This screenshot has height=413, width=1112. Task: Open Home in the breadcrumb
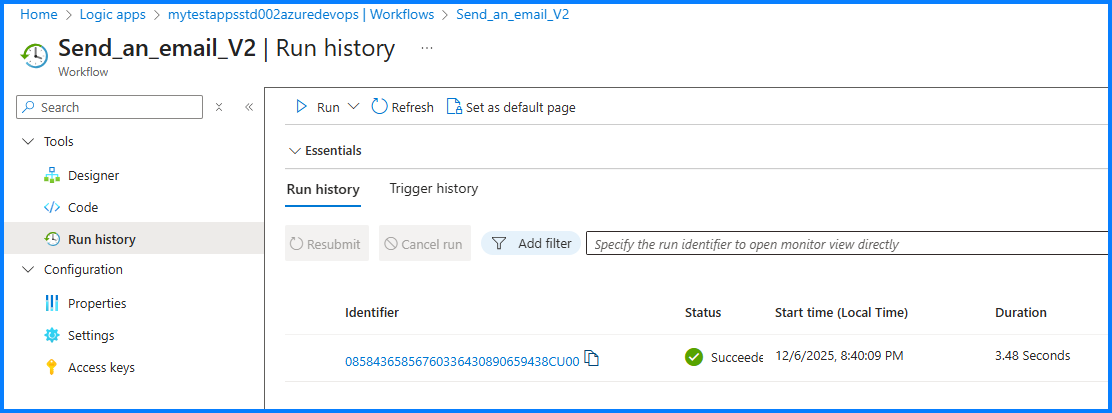click(38, 15)
